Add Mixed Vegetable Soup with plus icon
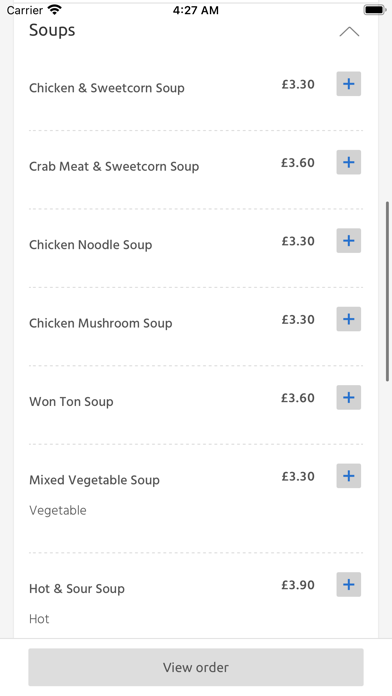Viewport: 392px width, 696px height. click(x=348, y=476)
